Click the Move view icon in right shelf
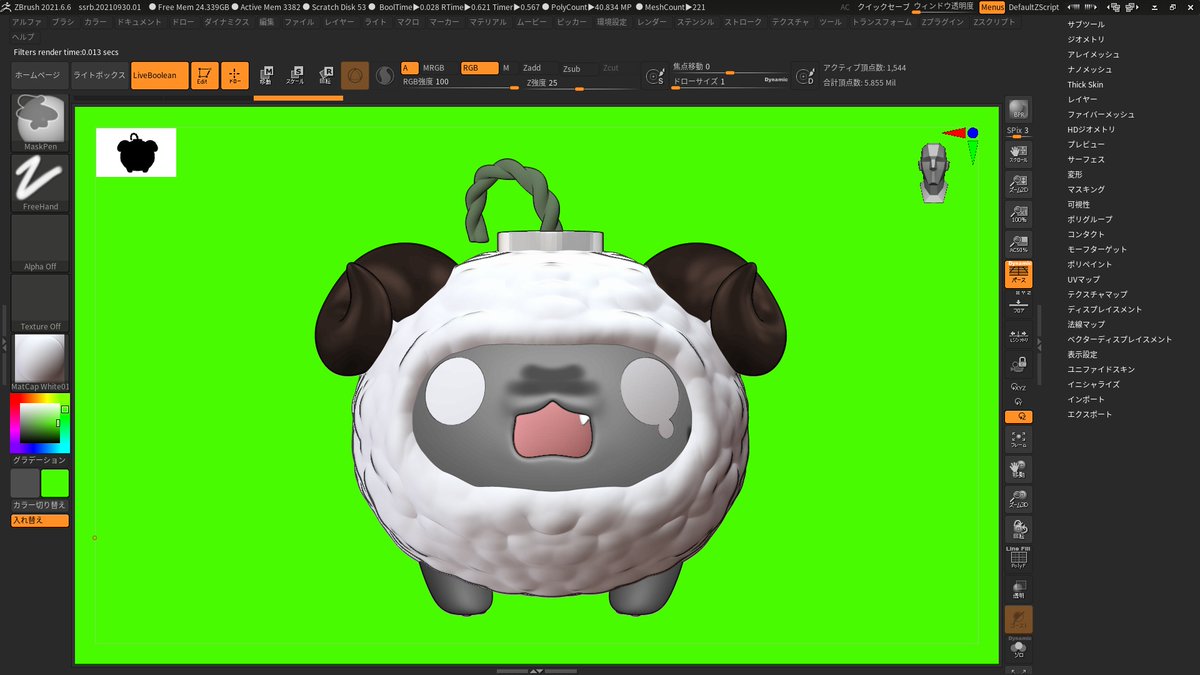This screenshot has height=675, width=1200. click(x=1019, y=470)
